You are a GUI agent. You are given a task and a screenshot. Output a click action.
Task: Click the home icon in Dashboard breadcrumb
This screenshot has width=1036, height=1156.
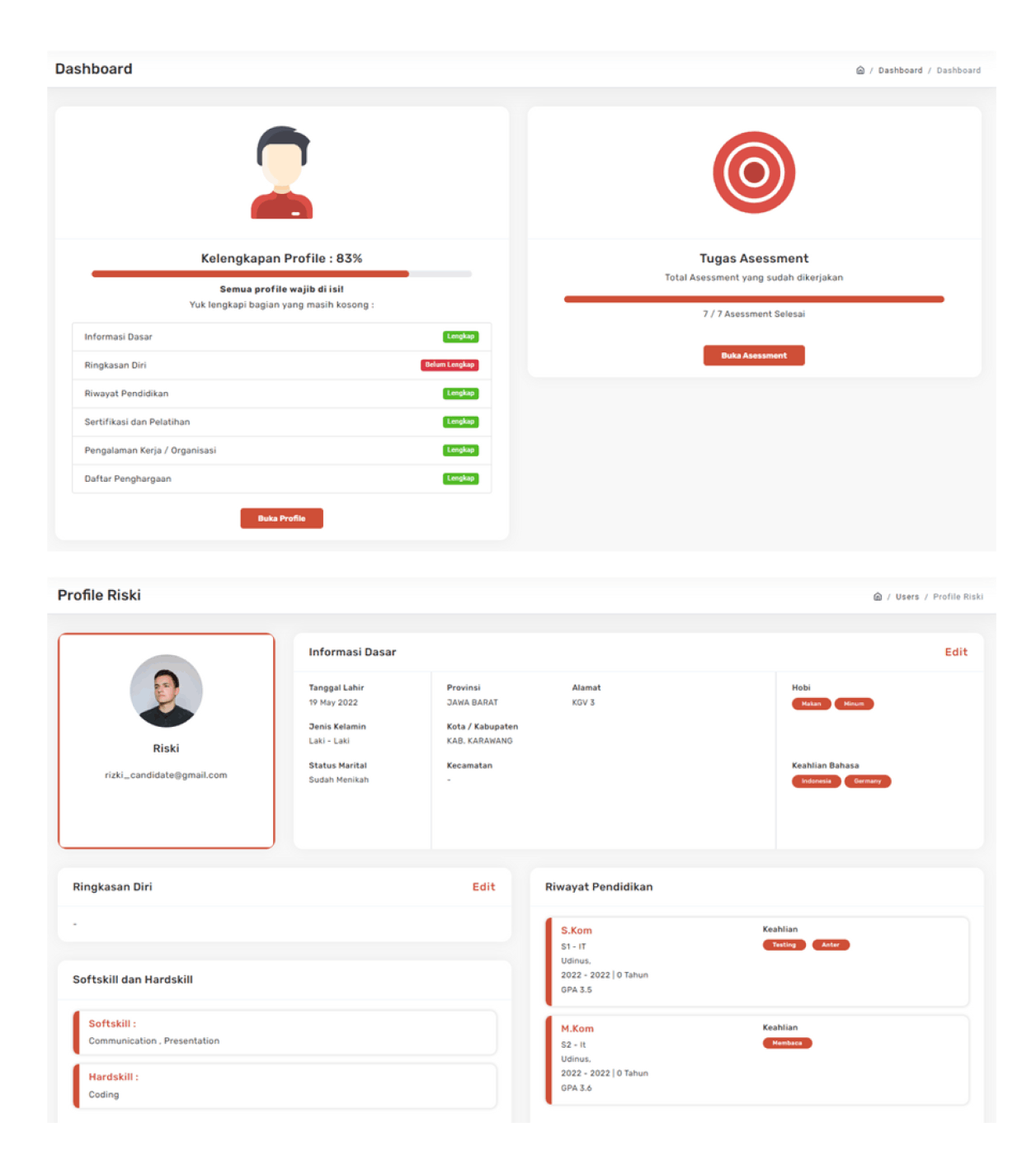click(x=859, y=70)
